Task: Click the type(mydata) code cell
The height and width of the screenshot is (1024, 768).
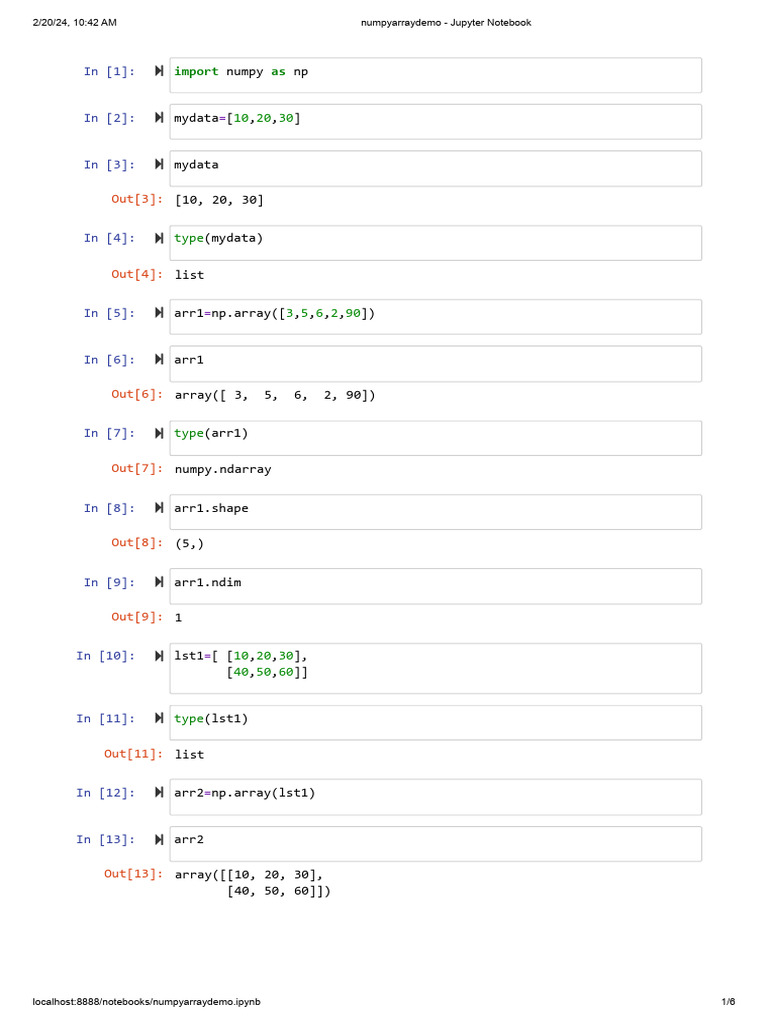Action: coord(436,243)
